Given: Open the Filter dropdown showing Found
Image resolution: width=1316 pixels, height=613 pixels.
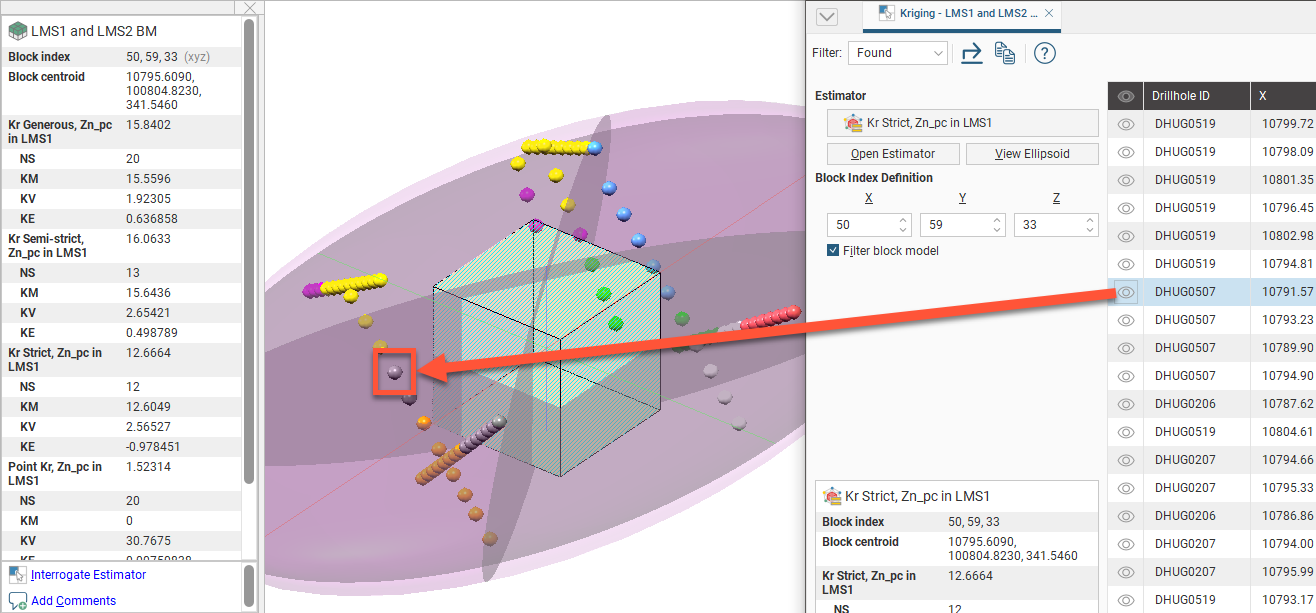Looking at the screenshot, I should point(897,53).
